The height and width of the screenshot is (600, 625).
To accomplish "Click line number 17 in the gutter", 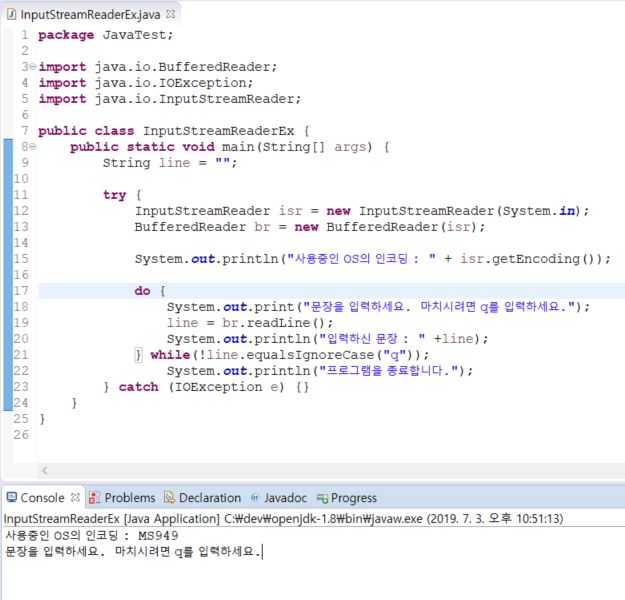I will (x=21, y=291).
